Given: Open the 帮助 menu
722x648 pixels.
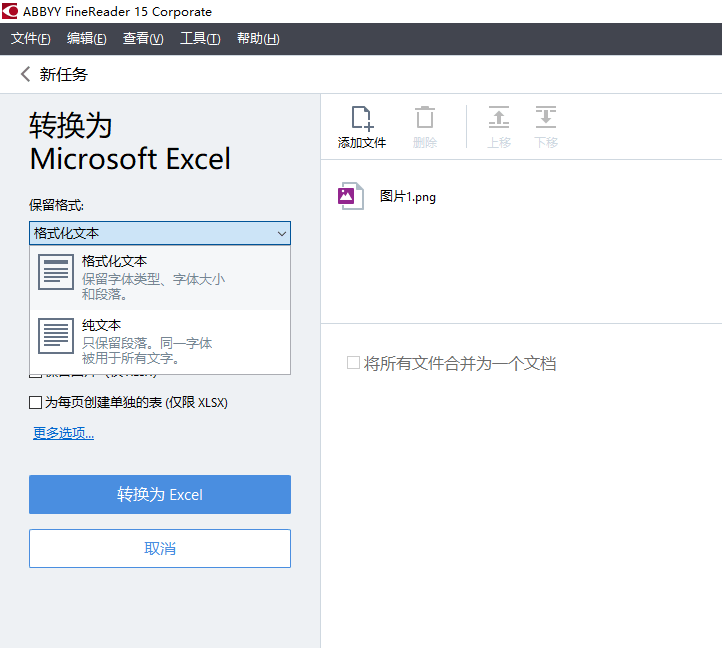Looking at the screenshot, I should tap(258, 39).
